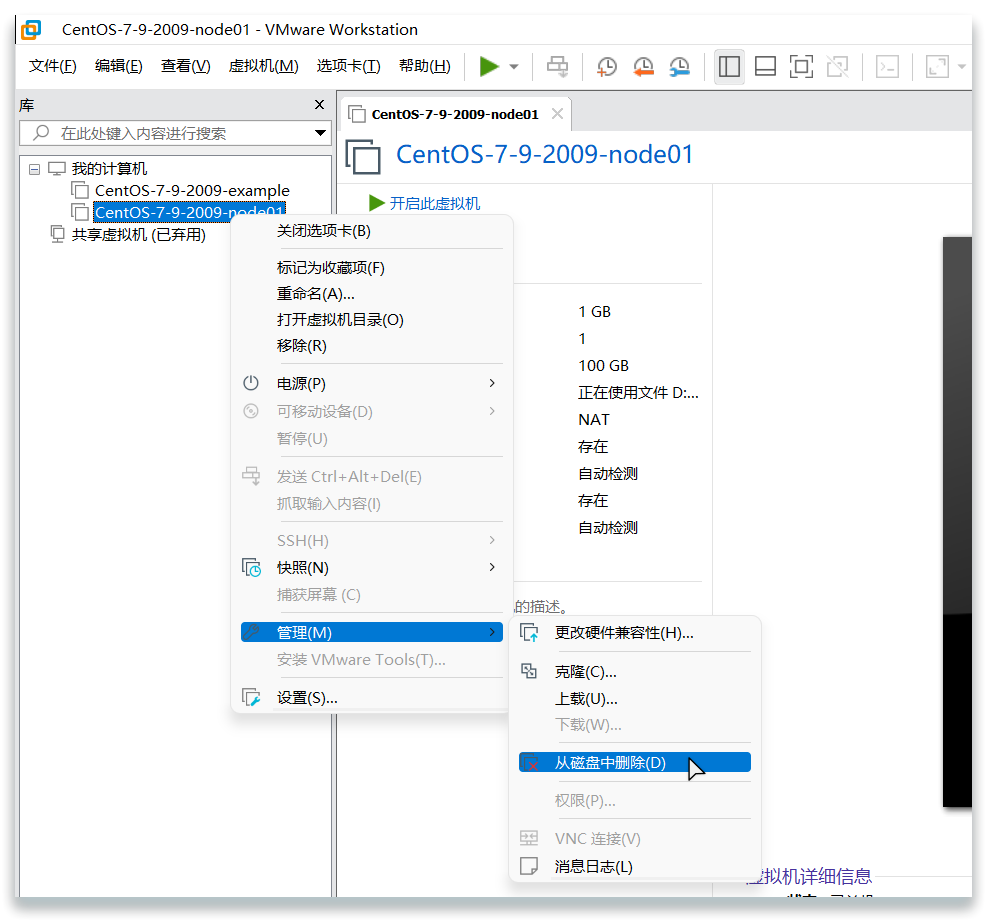Select 共享虚拟机 (已弃用) in the library
This screenshot has height=922, width=987.
[x=138, y=235]
